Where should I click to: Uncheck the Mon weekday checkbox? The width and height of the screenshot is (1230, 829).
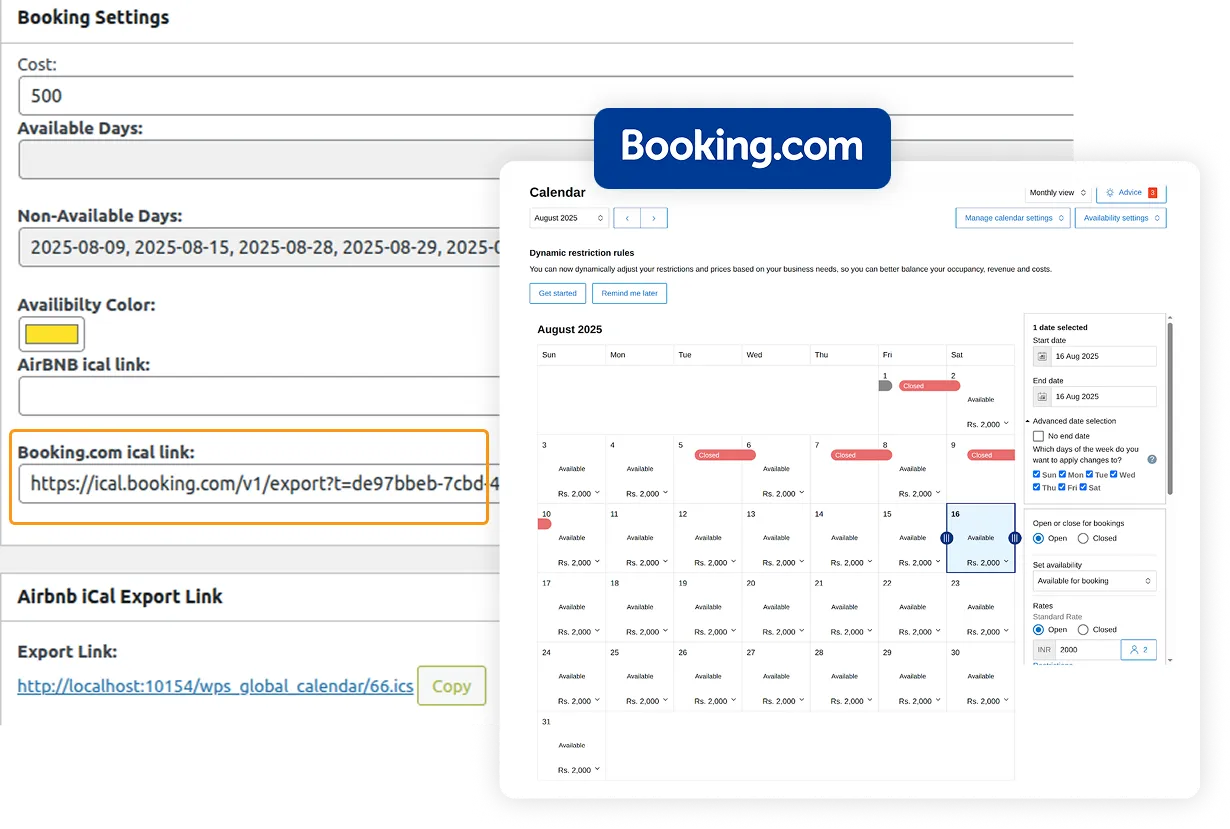pos(1062,474)
